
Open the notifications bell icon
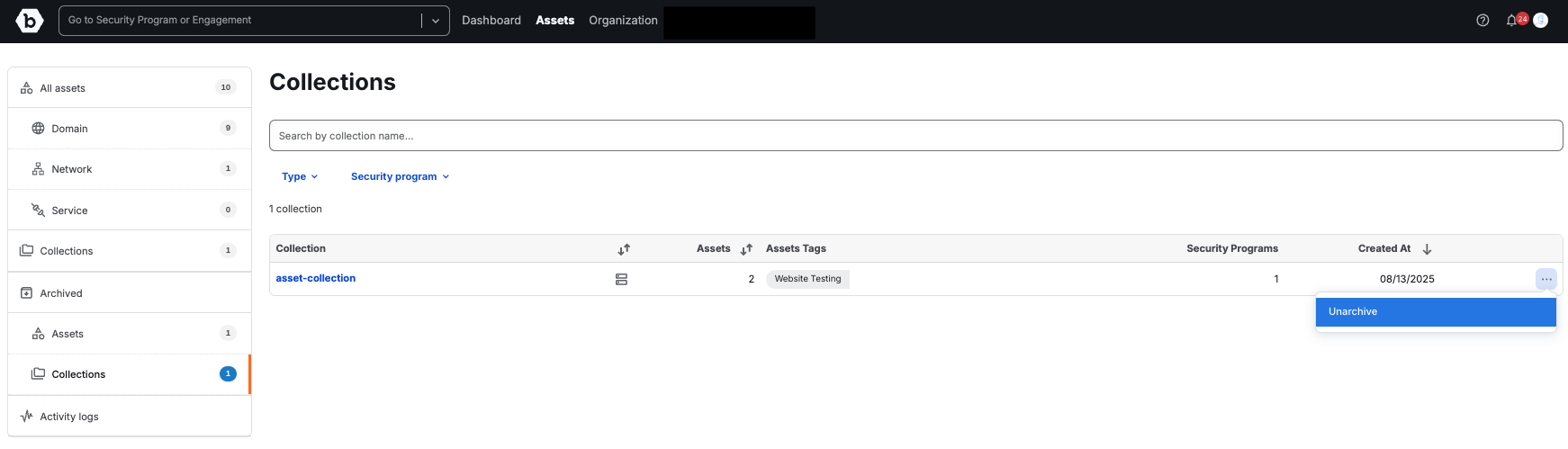tap(1511, 20)
